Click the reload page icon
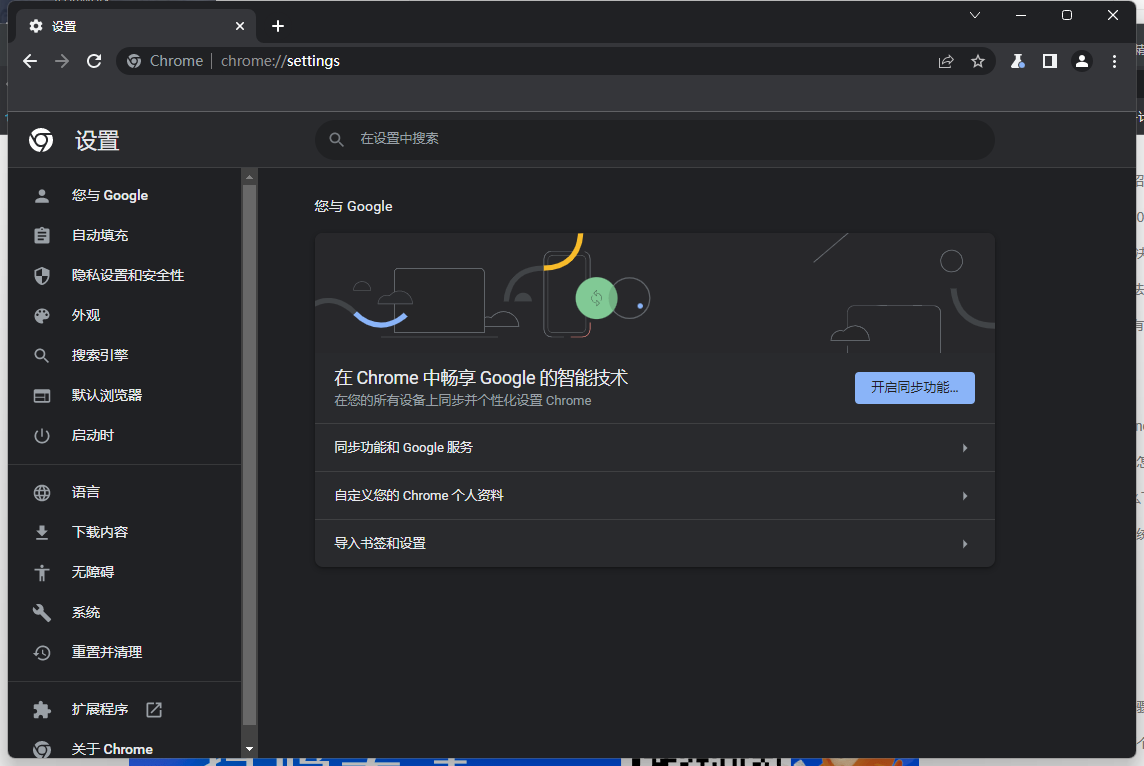This screenshot has height=766, width=1144. (94, 61)
